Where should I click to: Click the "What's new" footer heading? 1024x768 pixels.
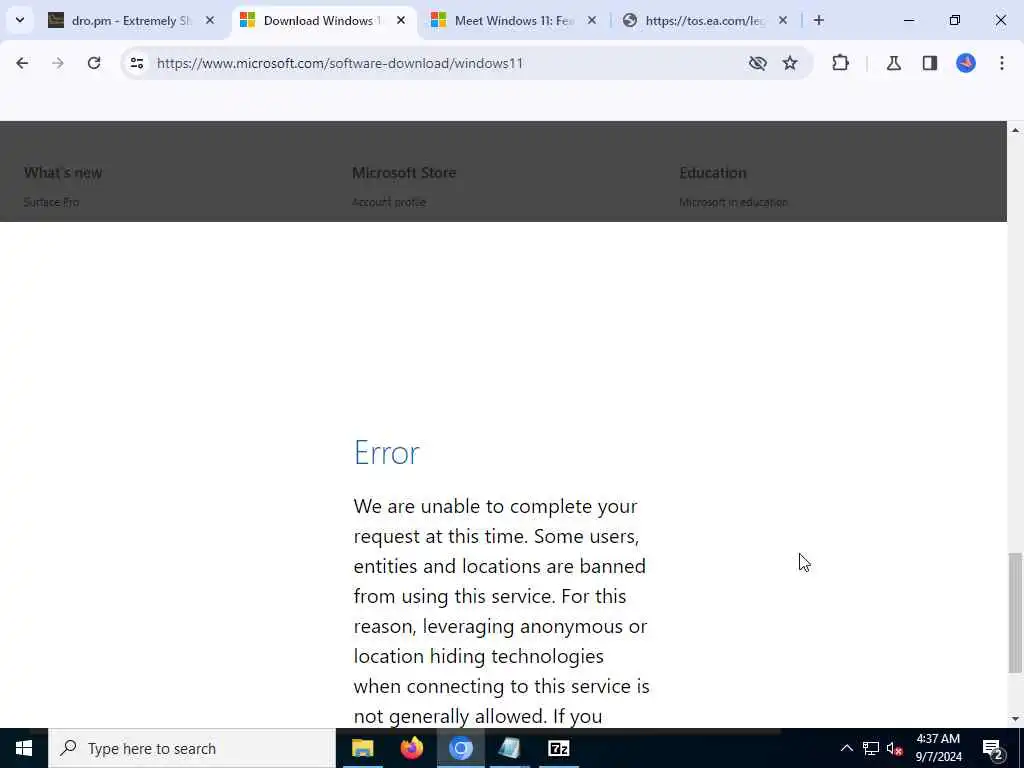tap(63, 173)
